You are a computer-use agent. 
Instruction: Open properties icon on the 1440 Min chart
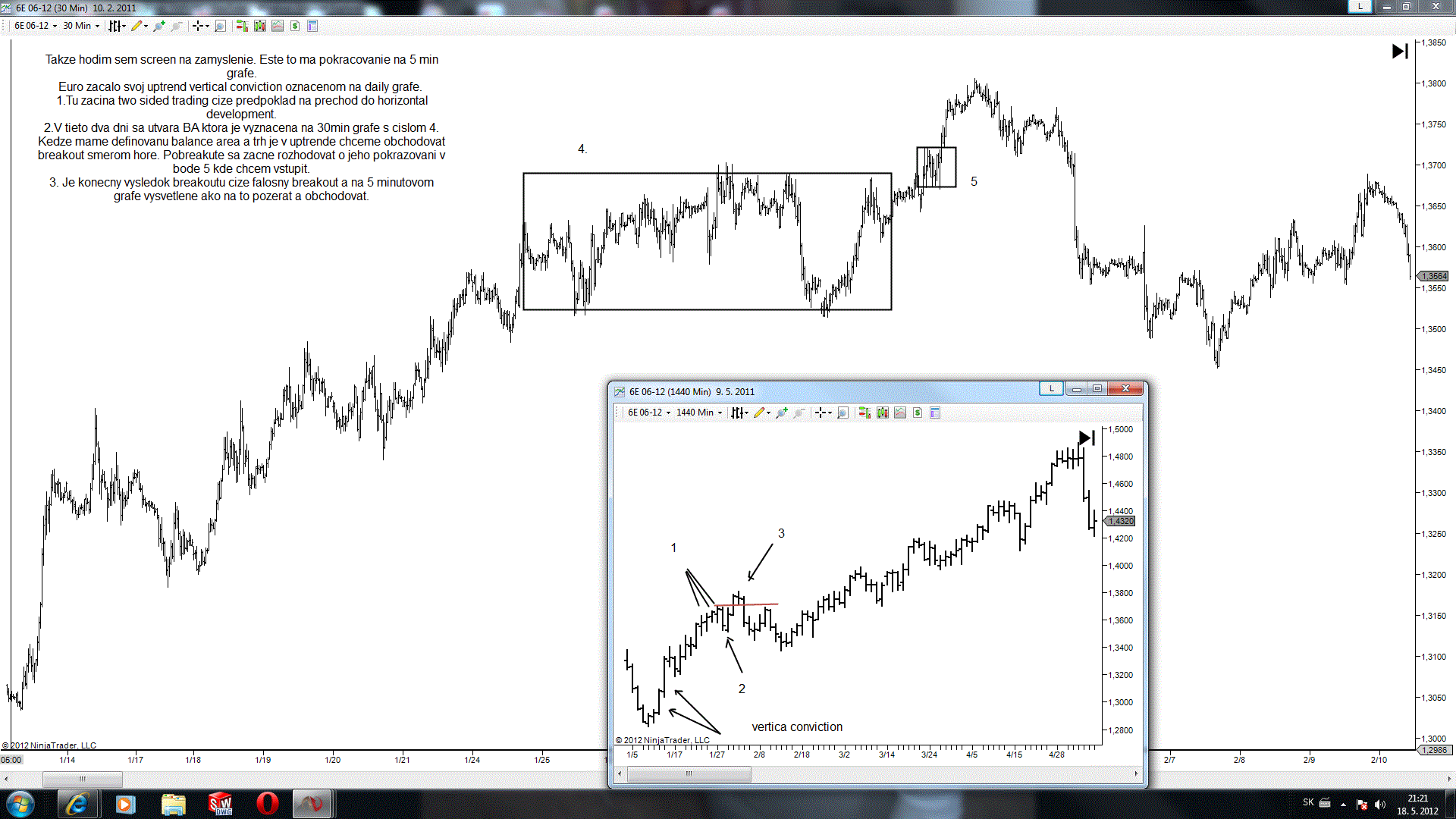click(x=935, y=413)
